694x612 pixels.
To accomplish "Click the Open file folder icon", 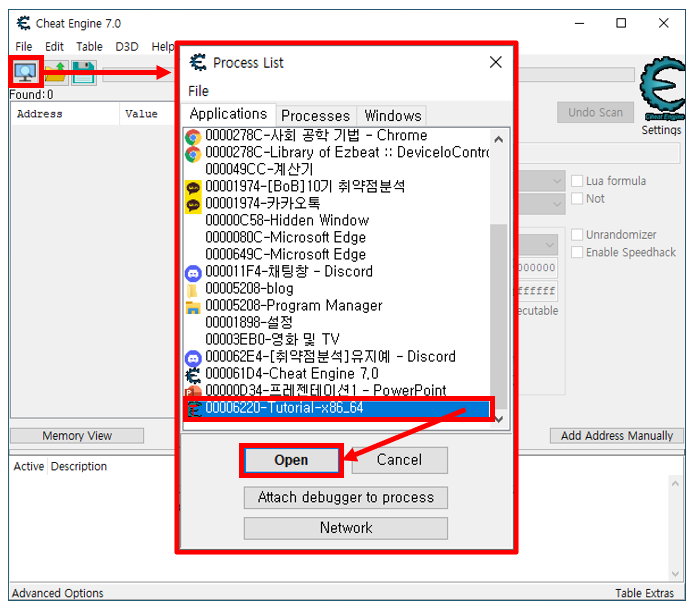I will 56,72.
